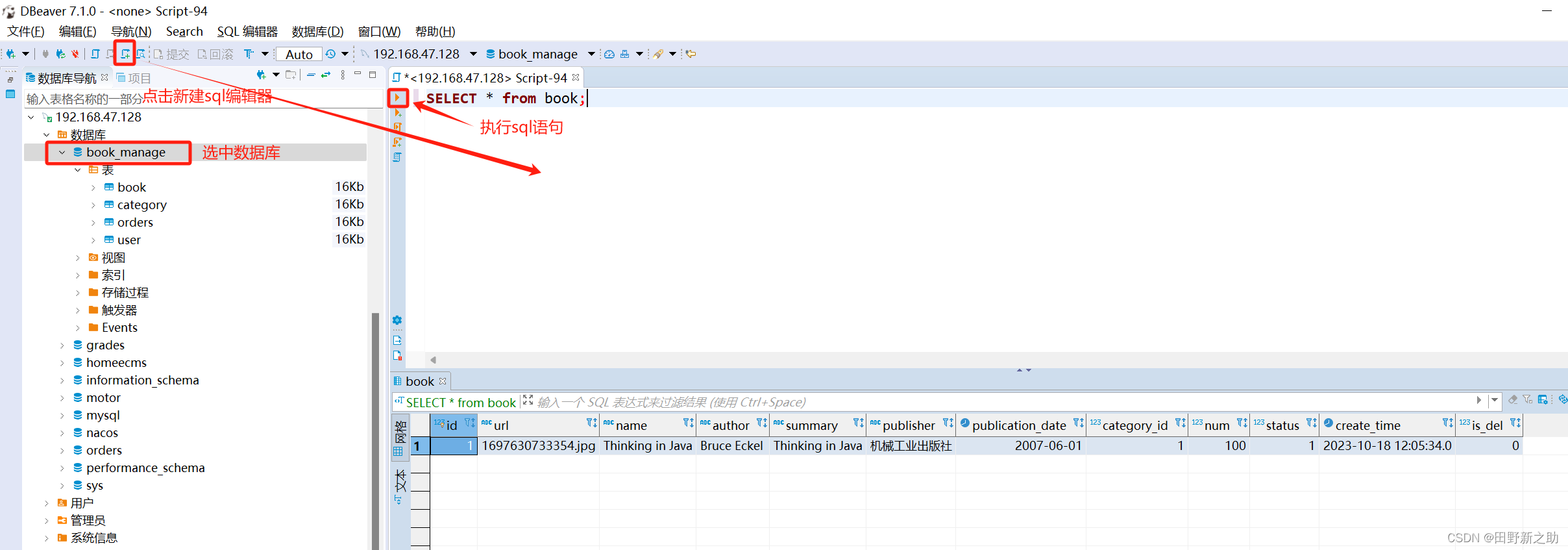Click the dashboard gauge icon

(x=609, y=54)
